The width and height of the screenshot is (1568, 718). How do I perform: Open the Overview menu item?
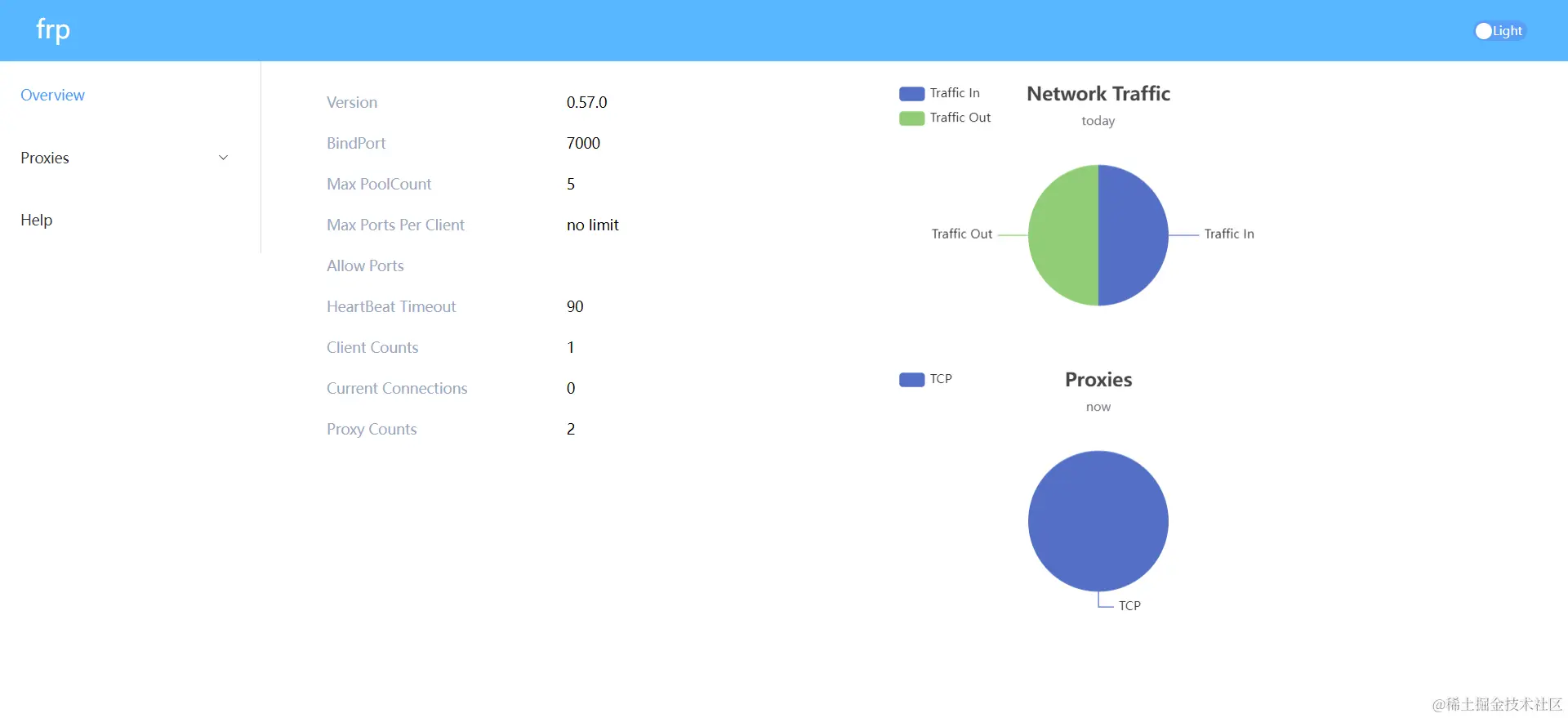point(52,95)
